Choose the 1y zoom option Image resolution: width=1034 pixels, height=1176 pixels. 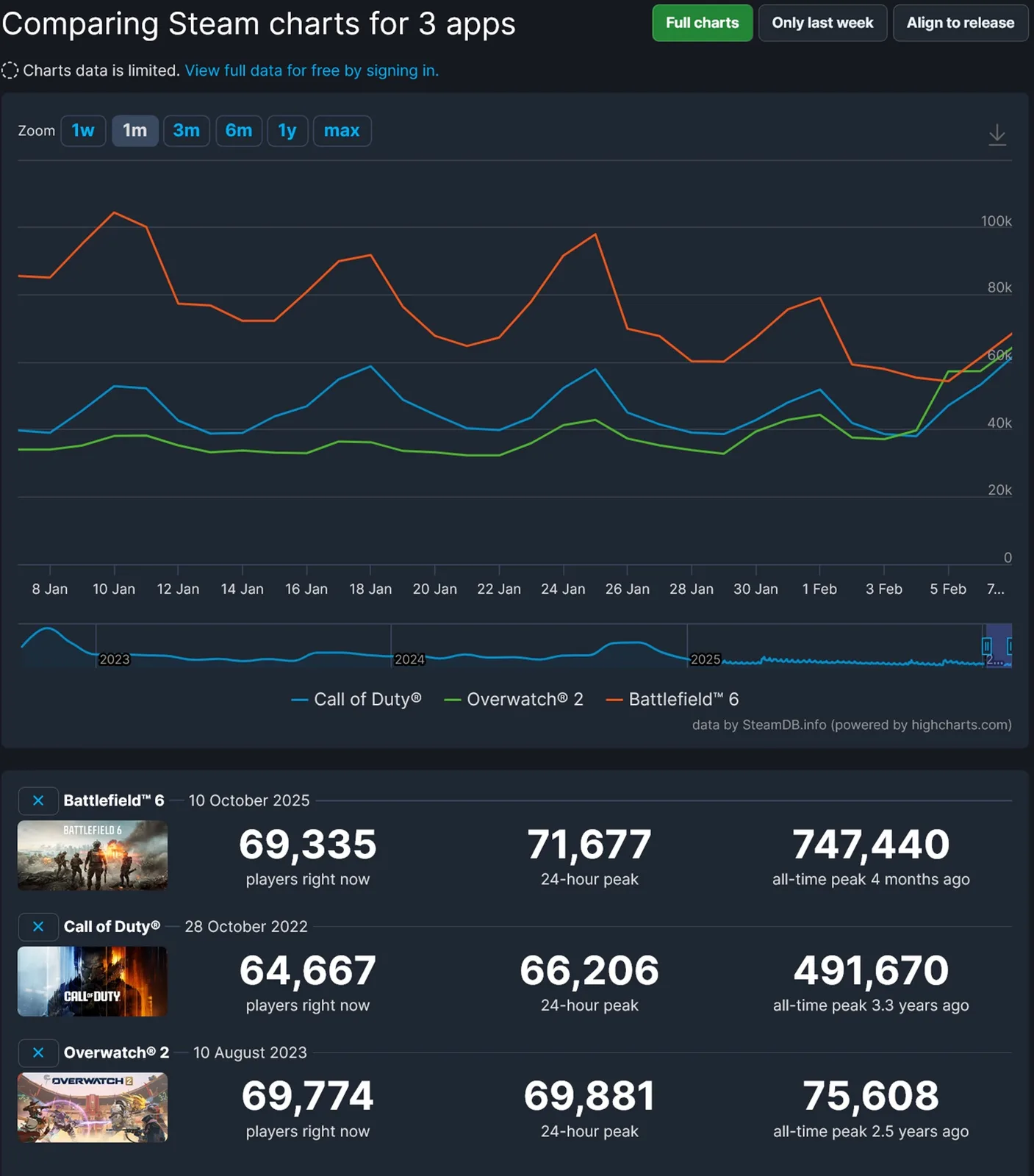[x=287, y=131]
